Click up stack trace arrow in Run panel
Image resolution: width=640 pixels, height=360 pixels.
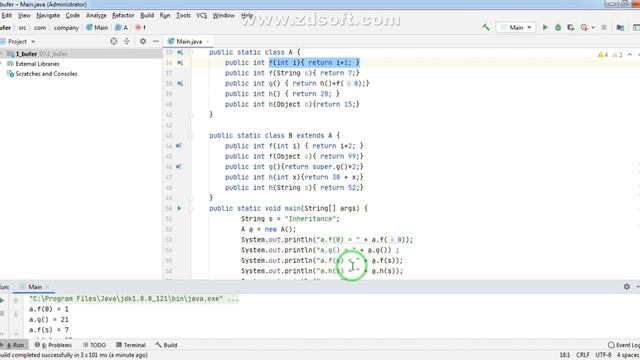tap(16, 301)
